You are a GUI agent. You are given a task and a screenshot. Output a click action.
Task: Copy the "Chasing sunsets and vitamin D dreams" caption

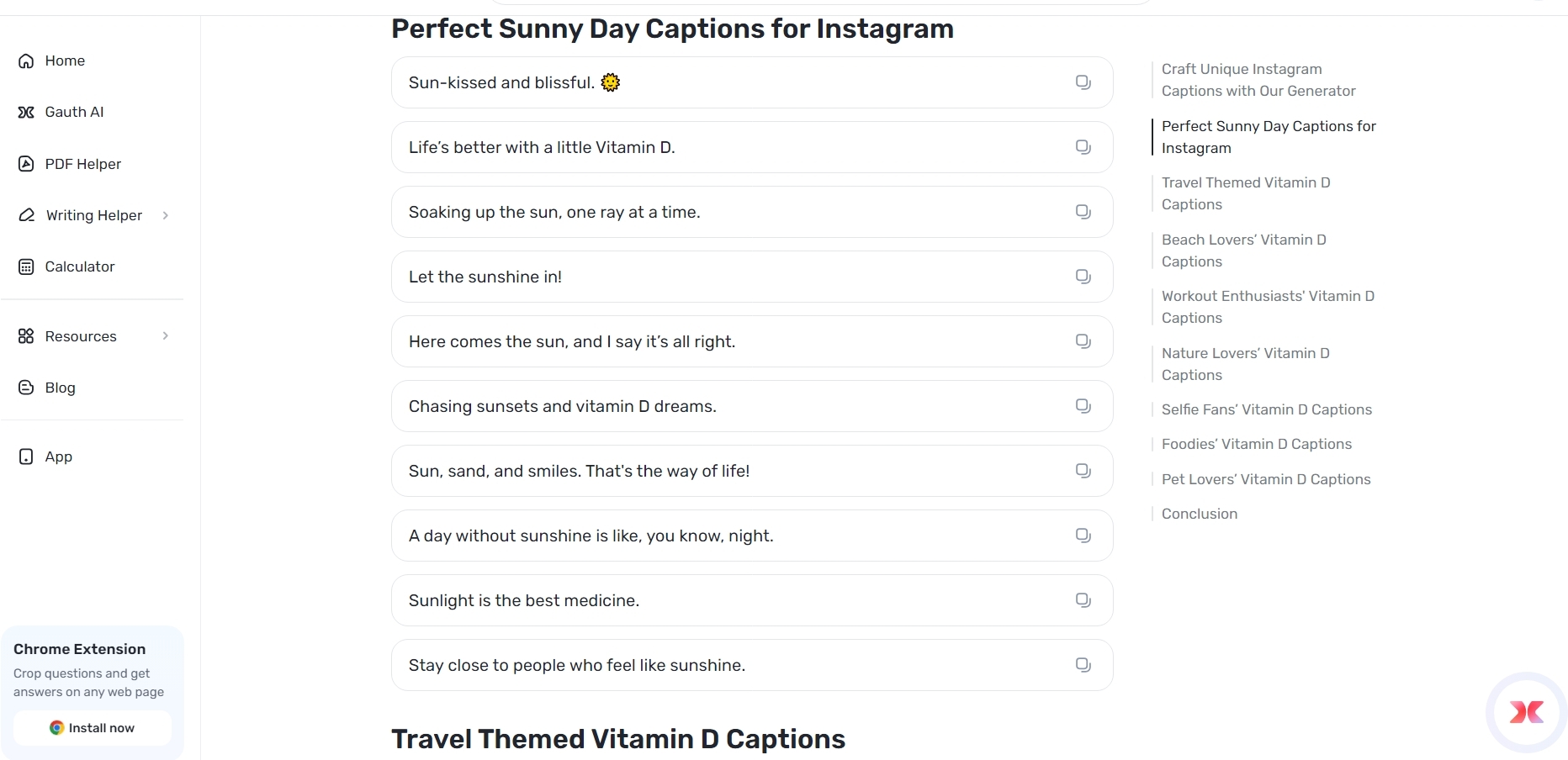1083,405
